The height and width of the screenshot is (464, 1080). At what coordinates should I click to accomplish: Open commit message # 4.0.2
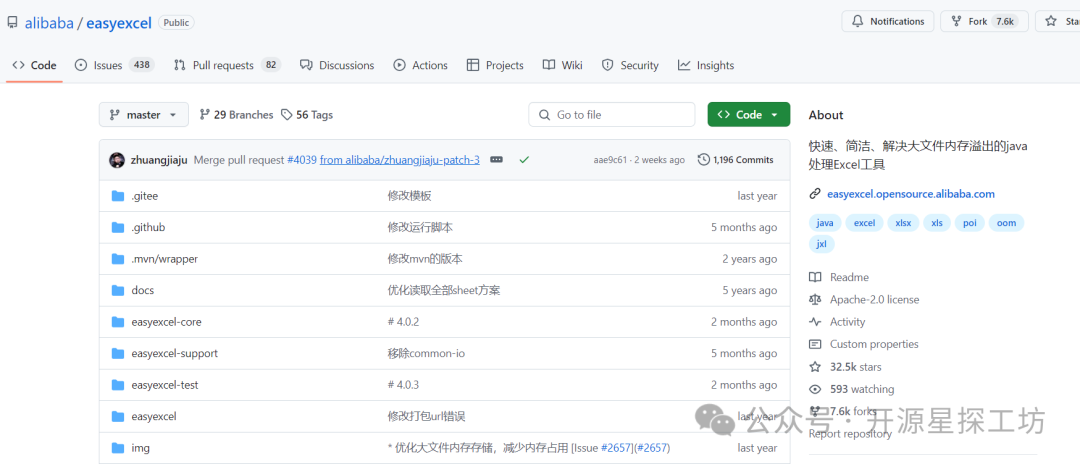(404, 322)
